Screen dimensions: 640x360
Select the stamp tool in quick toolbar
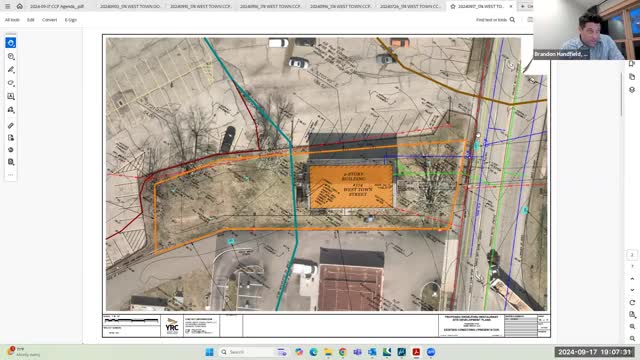pyautogui.click(x=11, y=110)
